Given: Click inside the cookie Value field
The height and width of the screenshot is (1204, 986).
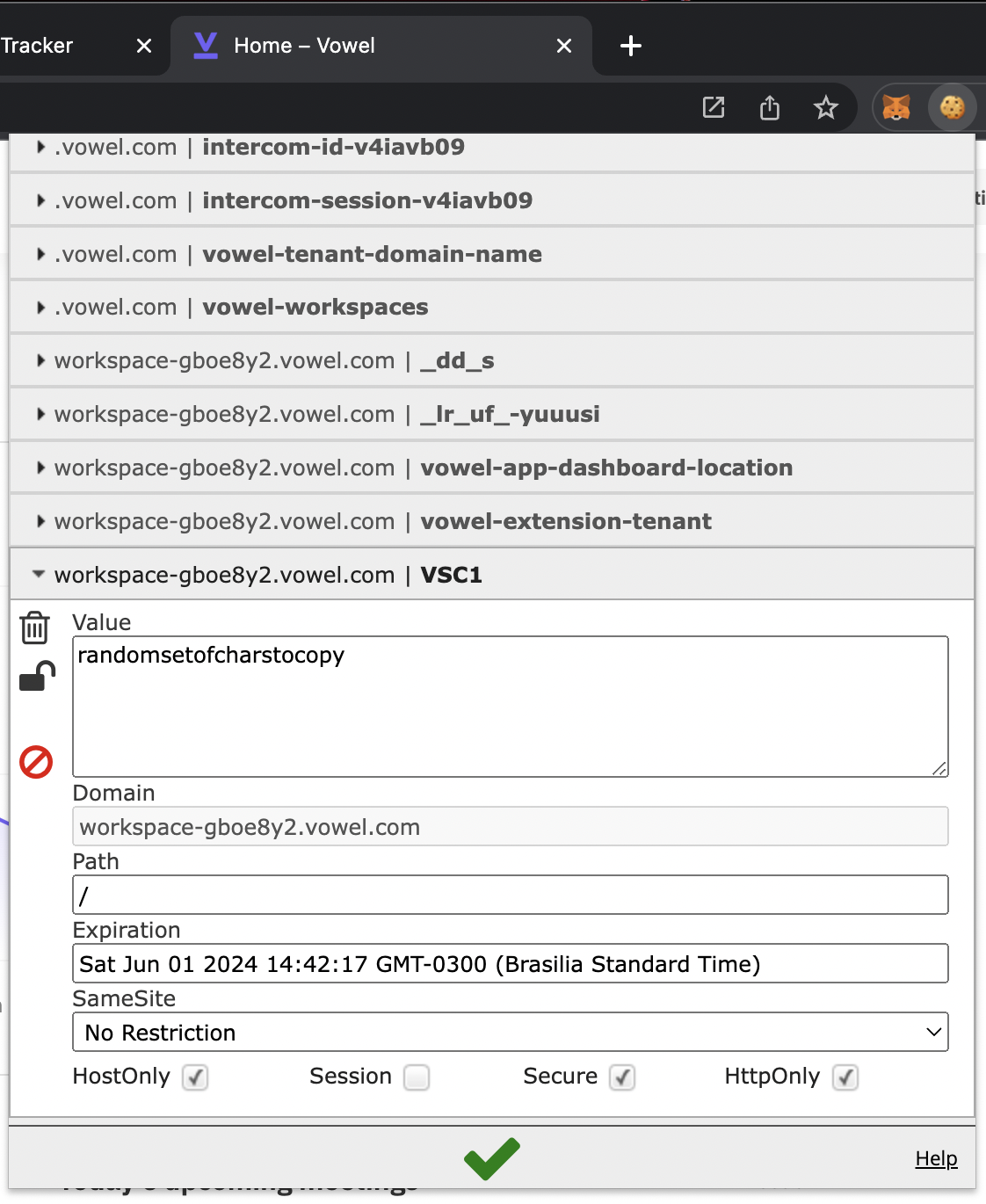Looking at the screenshot, I should pyautogui.click(x=510, y=703).
